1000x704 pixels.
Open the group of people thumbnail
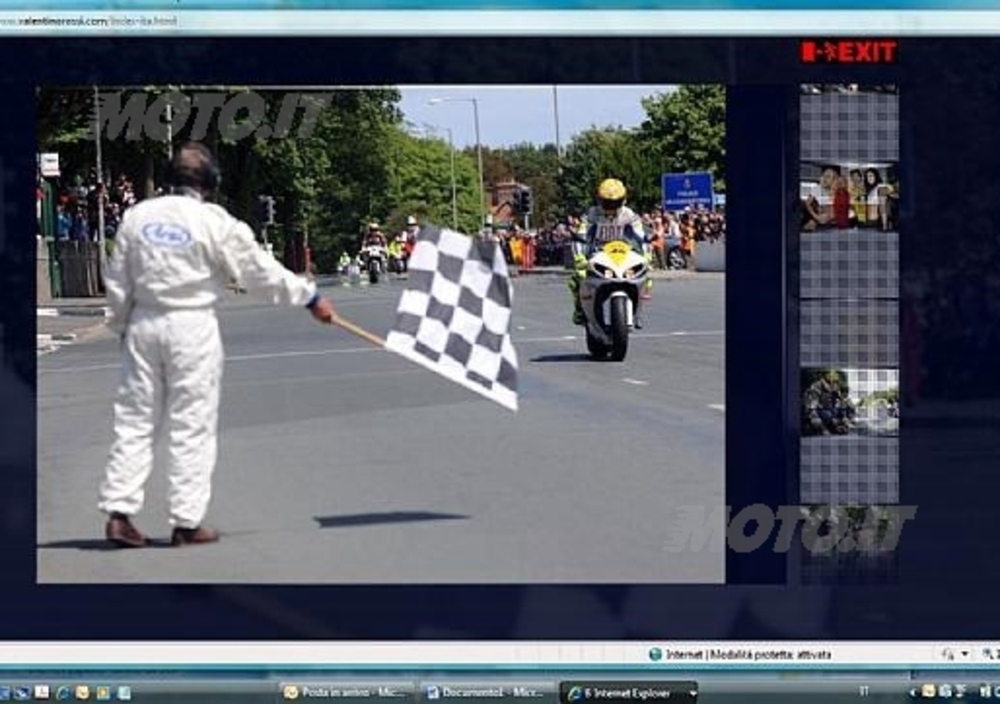(x=848, y=196)
